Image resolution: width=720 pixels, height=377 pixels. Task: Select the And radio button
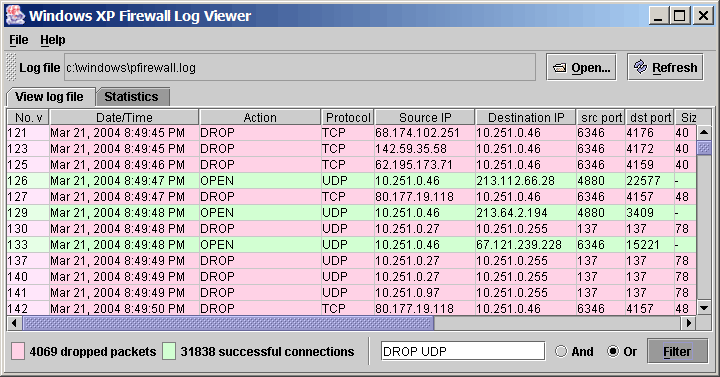[x=574, y=352]
